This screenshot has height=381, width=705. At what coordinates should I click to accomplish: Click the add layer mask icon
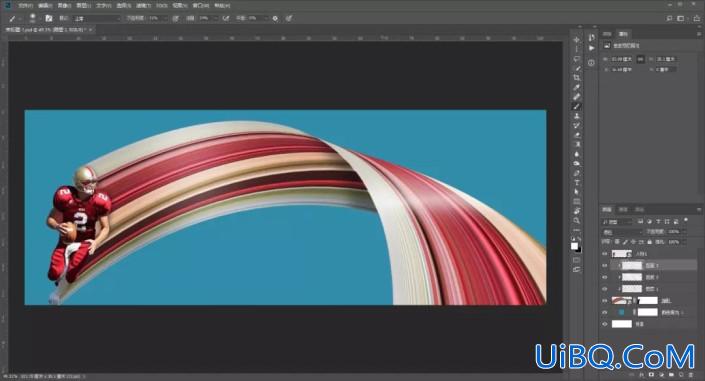[x=651, y=374]
